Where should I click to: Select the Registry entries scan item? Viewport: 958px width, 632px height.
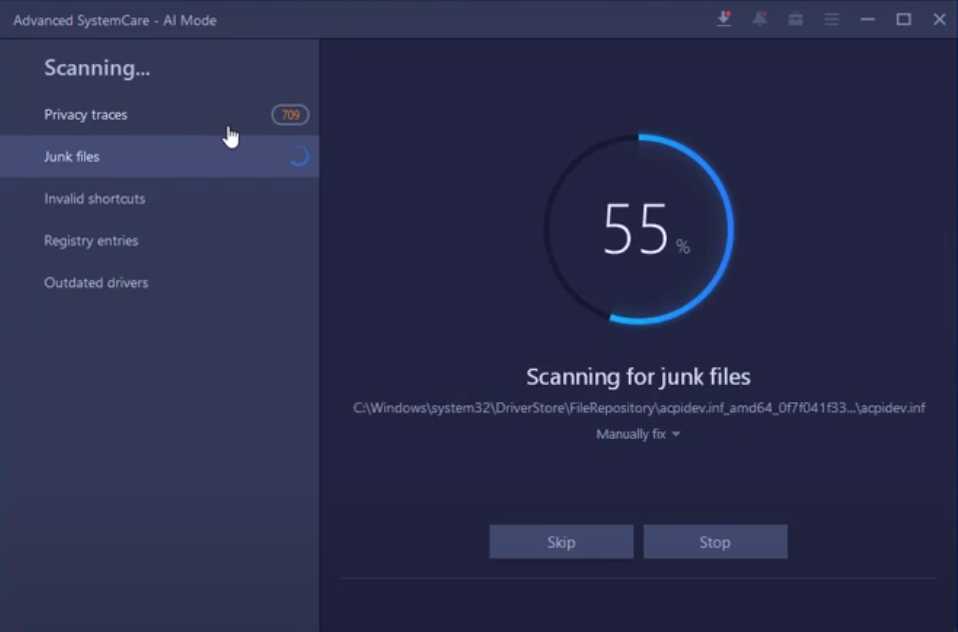[159, 241]
